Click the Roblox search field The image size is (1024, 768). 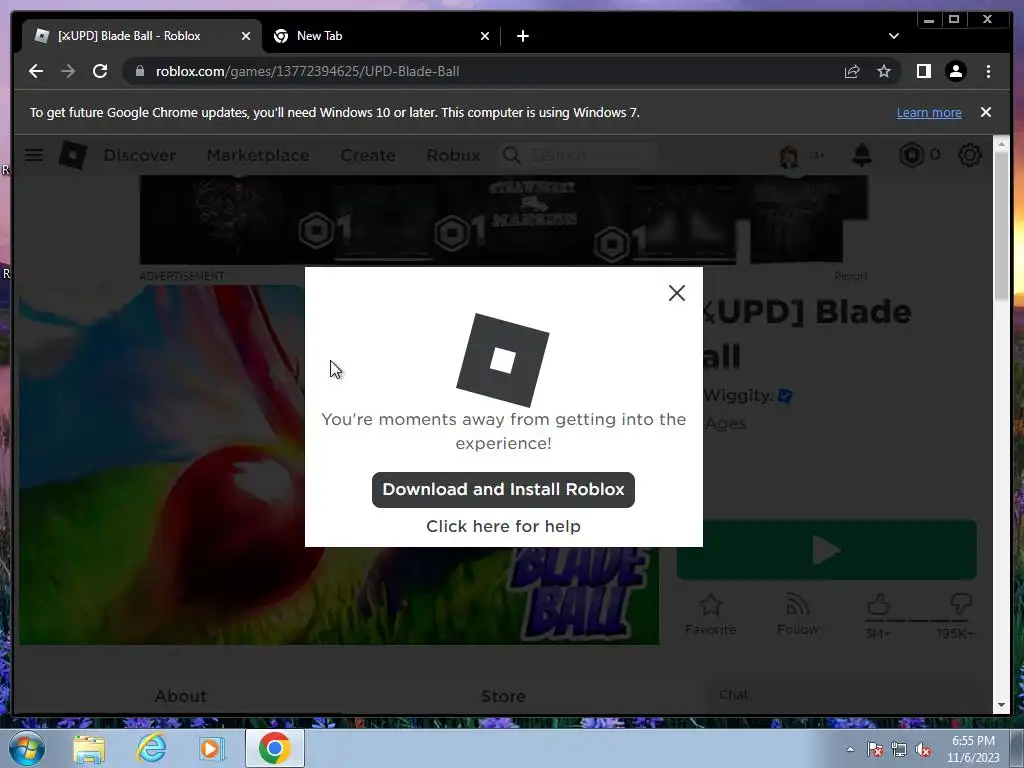point(578,155)
